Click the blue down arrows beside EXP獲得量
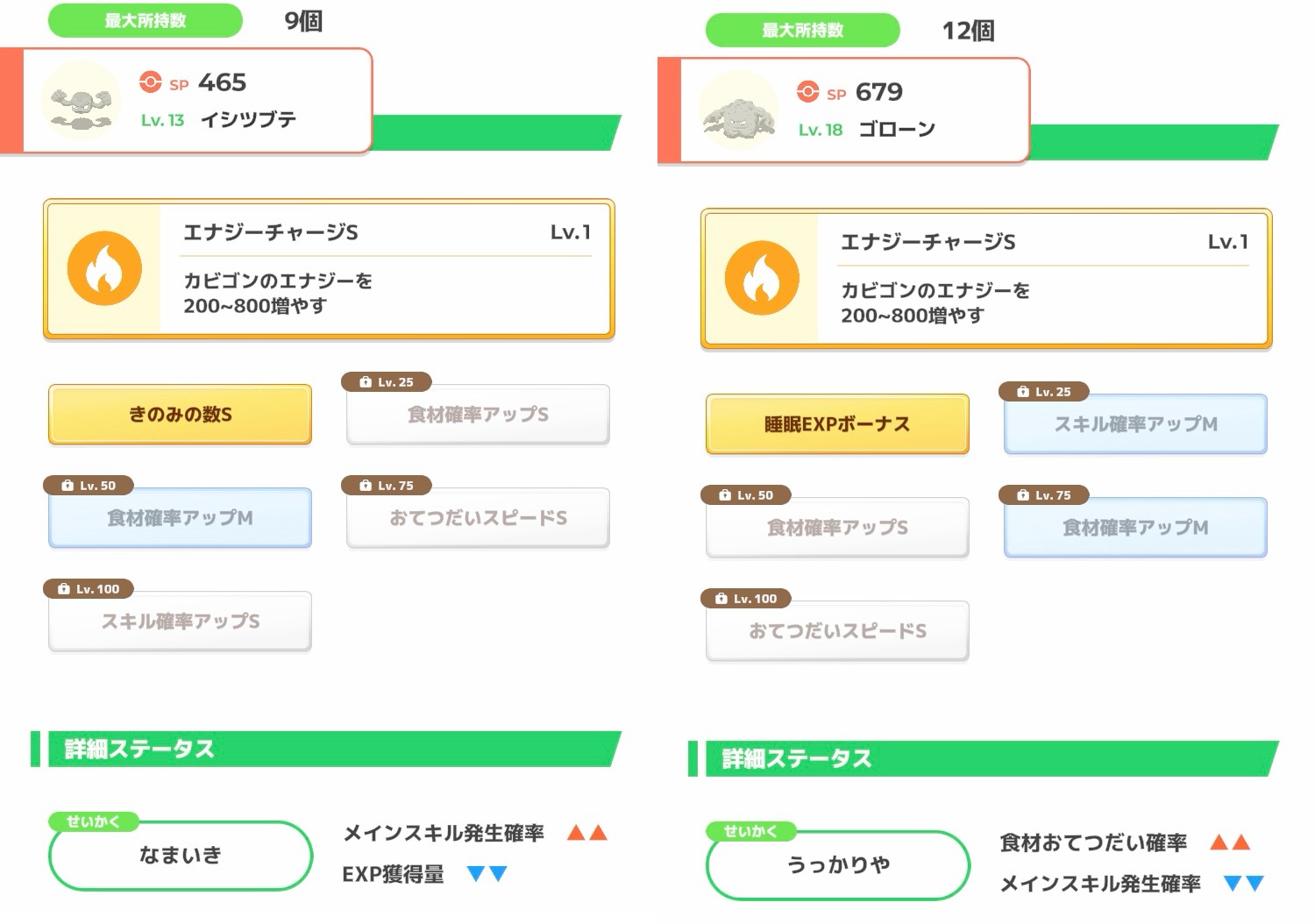 (x=487, y=873)
